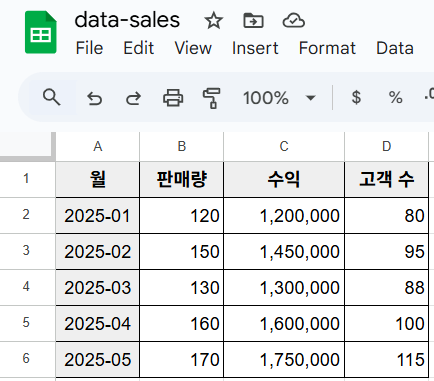This screenshot has height=381, width=434.
Task: Select row 1 header
Action: (27, 179)
